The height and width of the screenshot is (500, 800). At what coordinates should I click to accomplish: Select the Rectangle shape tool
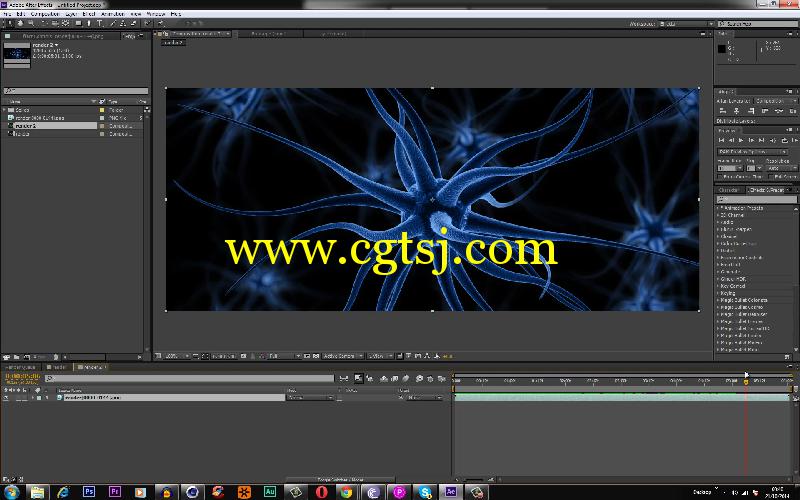[x=78, y=23]
